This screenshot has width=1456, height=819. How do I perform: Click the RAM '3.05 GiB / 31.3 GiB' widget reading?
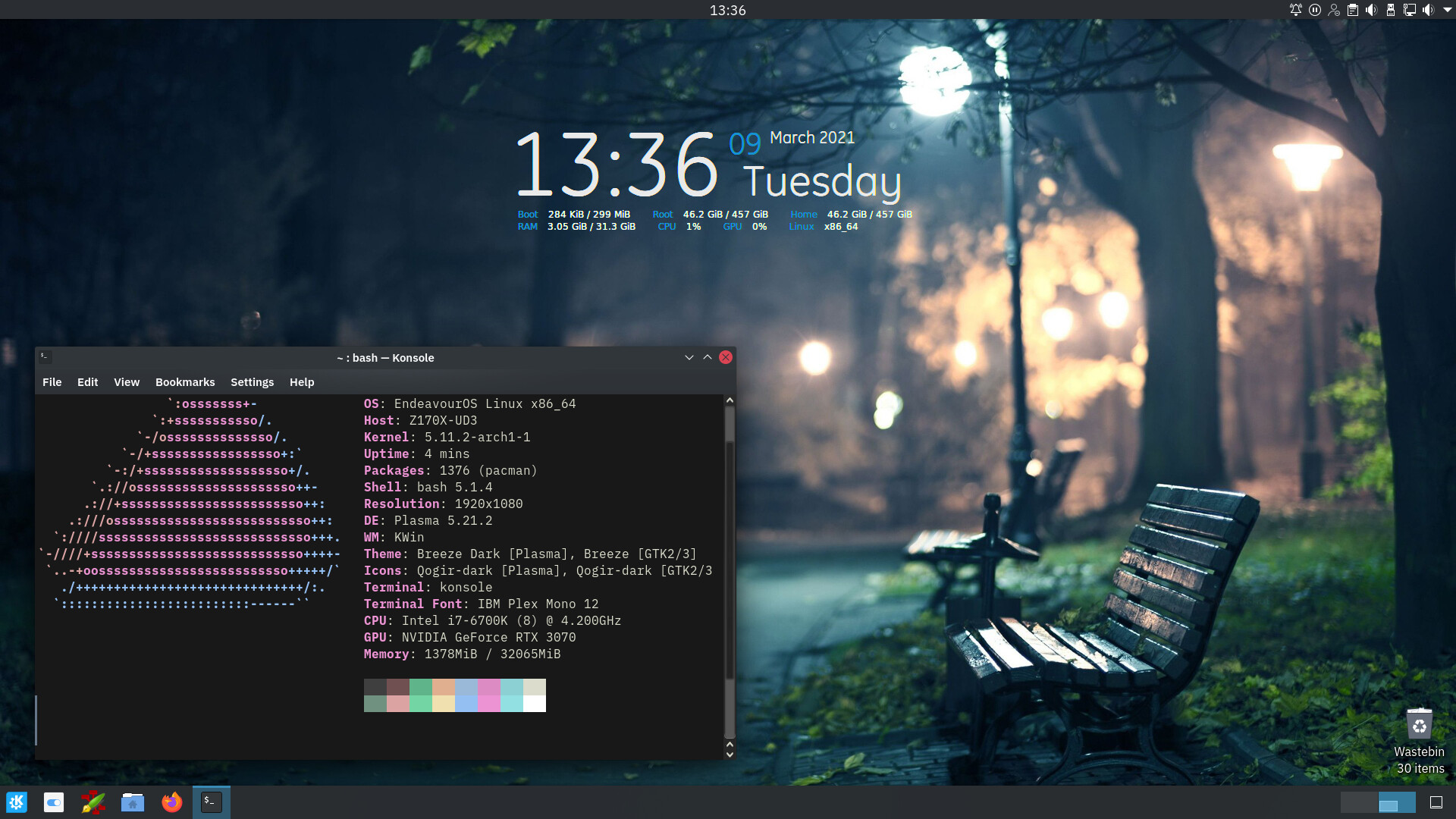pos(591,227)
